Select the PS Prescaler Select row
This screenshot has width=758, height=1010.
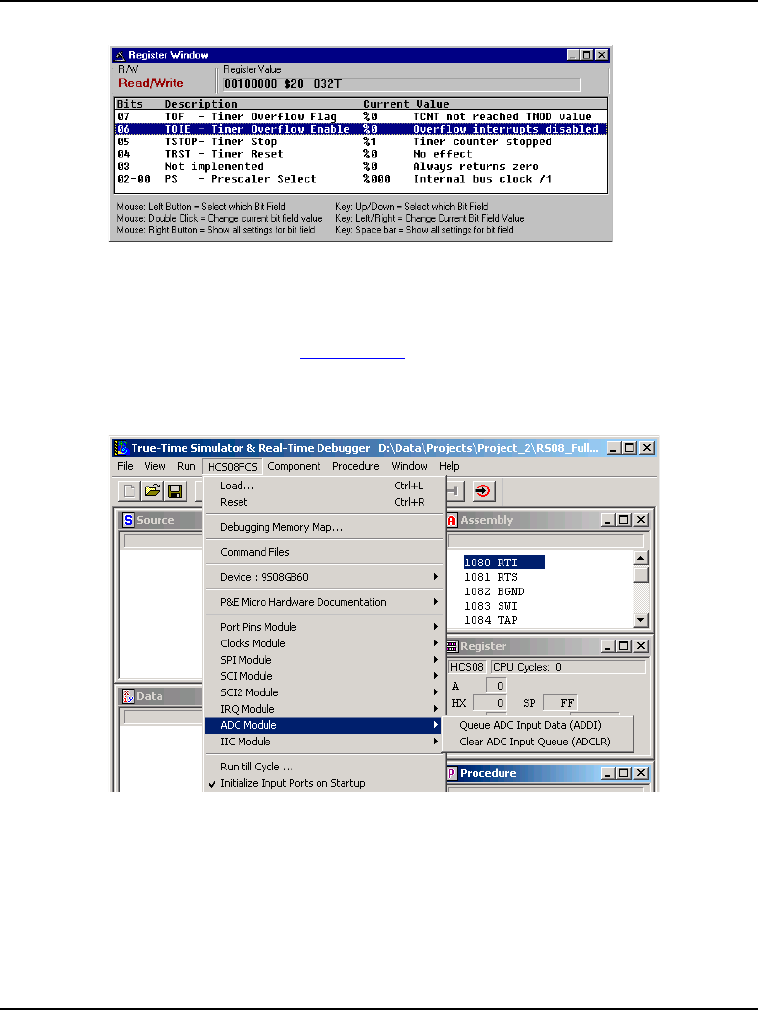click(x=361, y=179)
